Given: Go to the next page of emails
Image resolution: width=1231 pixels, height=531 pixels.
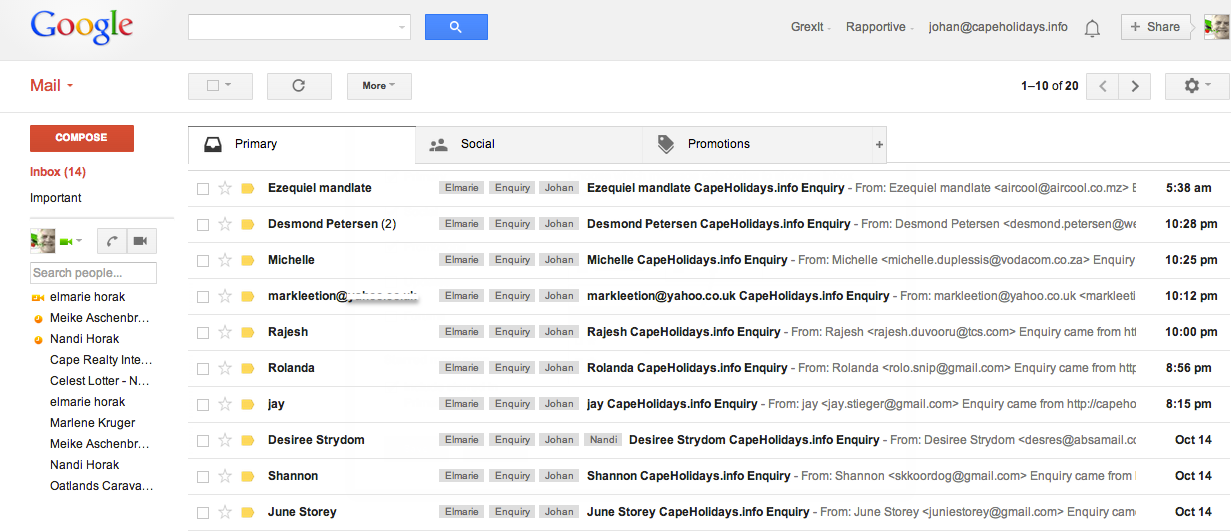Looking at the screenshot, I should click(1134, 86).
